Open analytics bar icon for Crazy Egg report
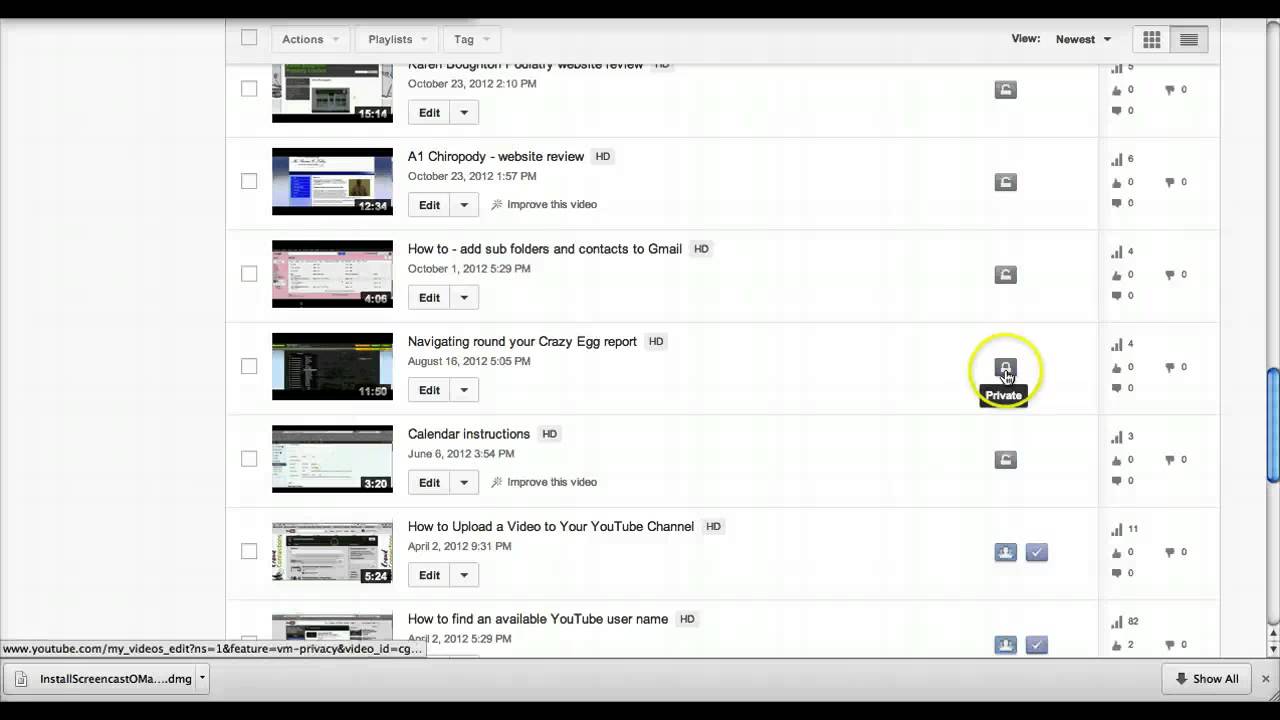This screenshot has height=720, width=1280. [1117, 345]
